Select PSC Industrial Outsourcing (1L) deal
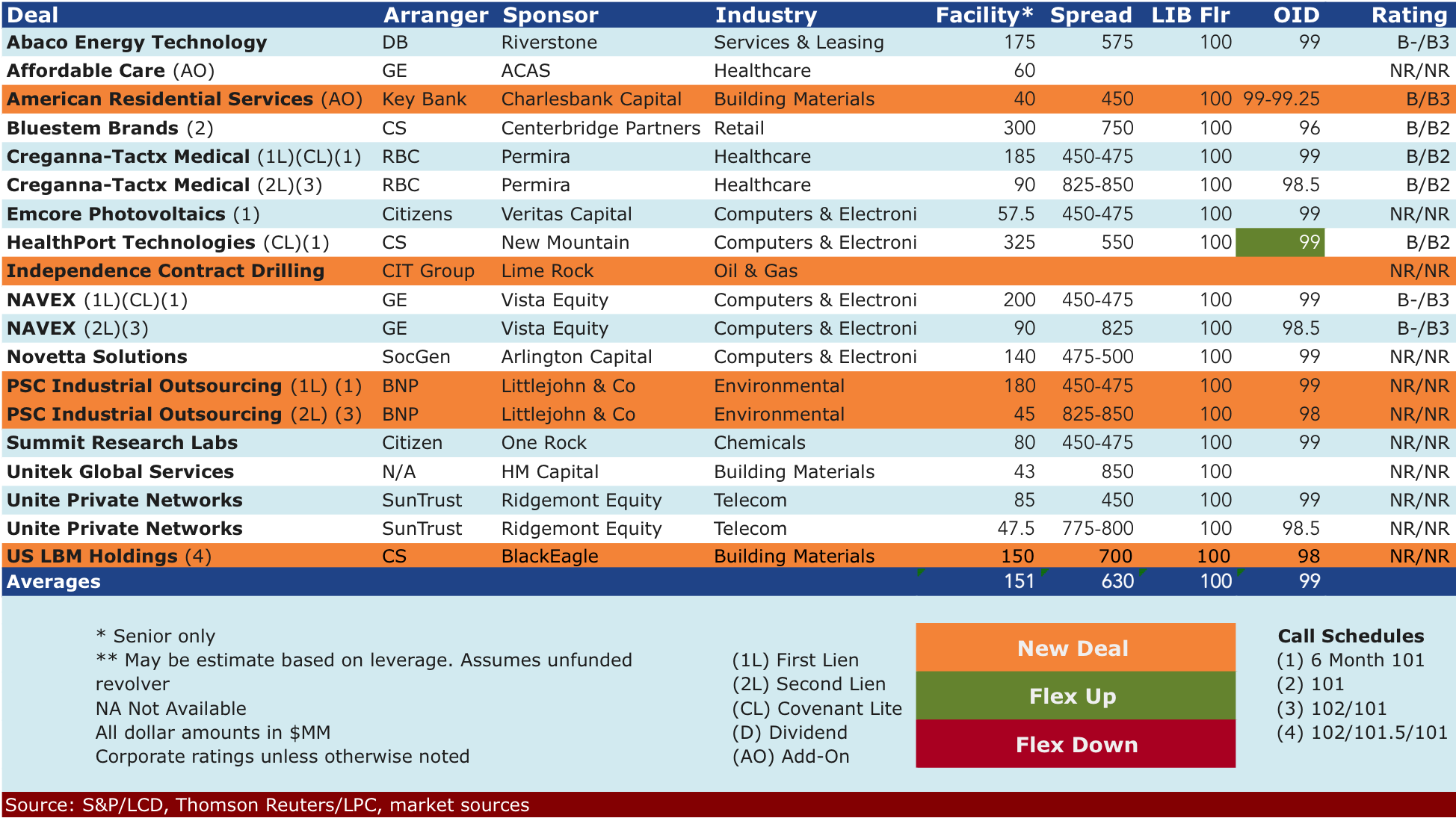Screen dimensions: 1456x818 pos(184,386)
